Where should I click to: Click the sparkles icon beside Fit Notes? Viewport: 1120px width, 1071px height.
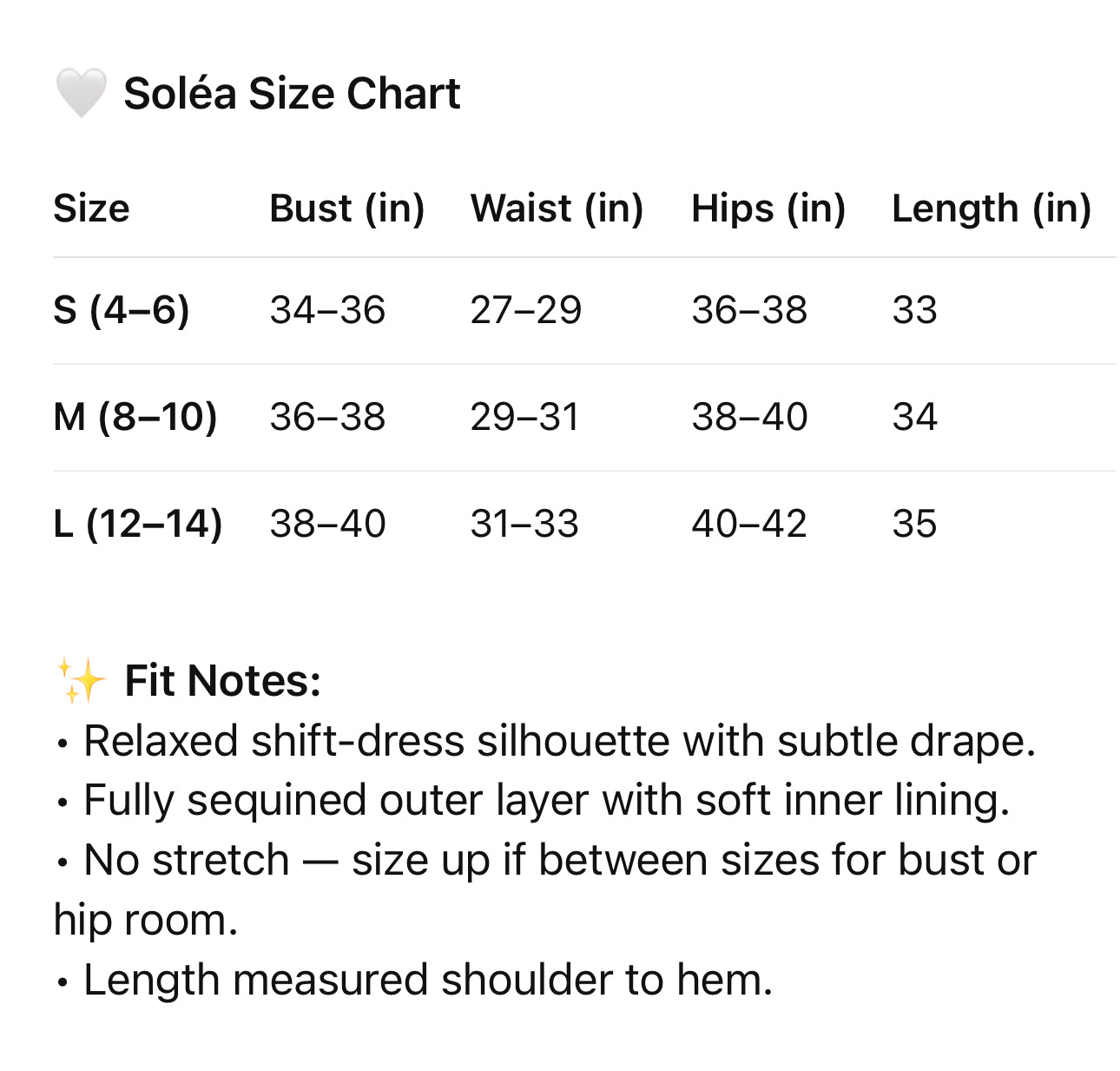tap(81, 680)
